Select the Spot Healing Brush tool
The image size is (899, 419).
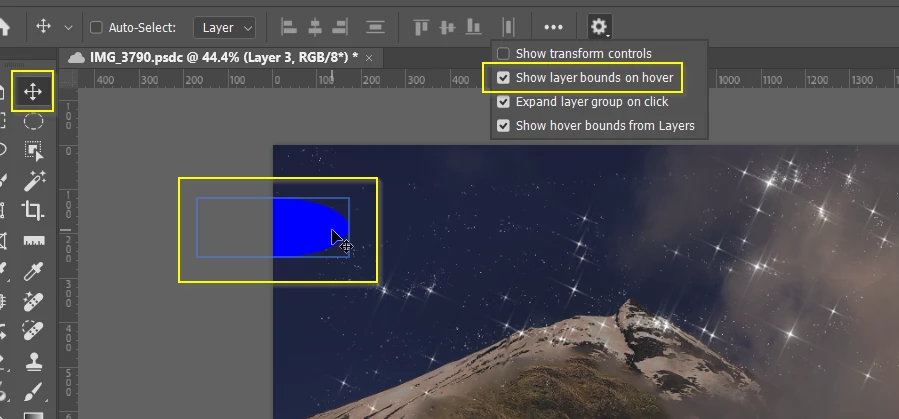point(33,301)
